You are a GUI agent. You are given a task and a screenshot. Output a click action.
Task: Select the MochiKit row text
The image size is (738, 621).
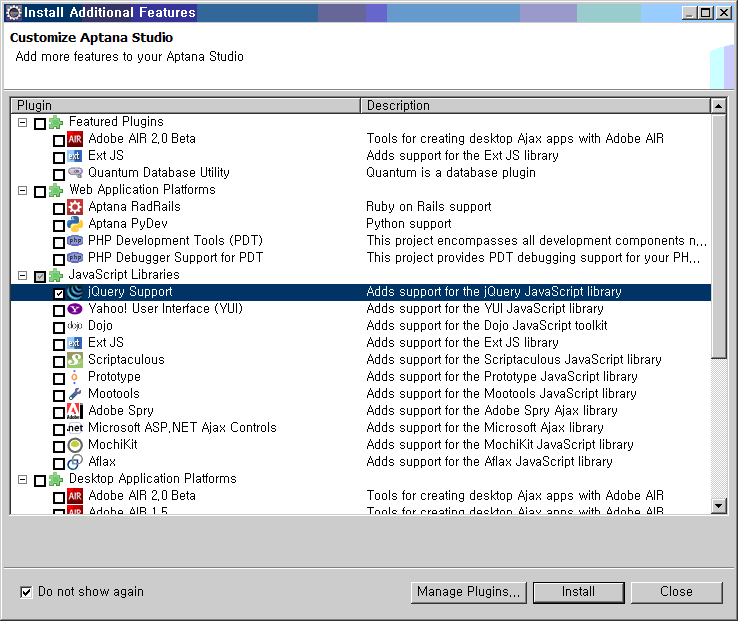pos(113,444)
